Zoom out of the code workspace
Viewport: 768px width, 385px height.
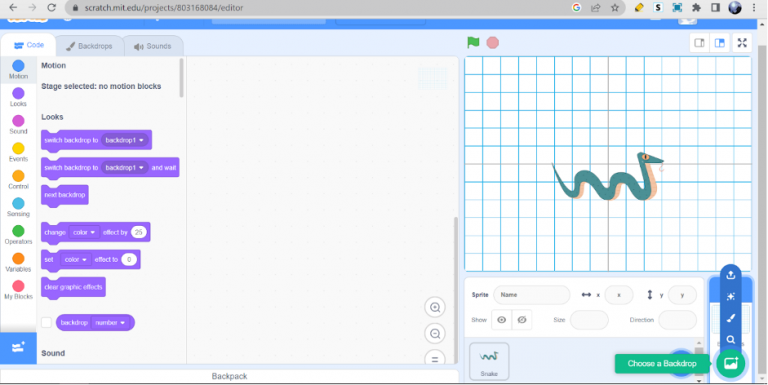pyautogui.click(x=434, y=334)
